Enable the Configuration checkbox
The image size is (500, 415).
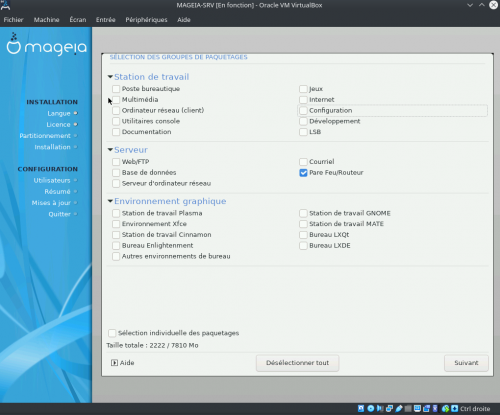(x=303, y=110)
